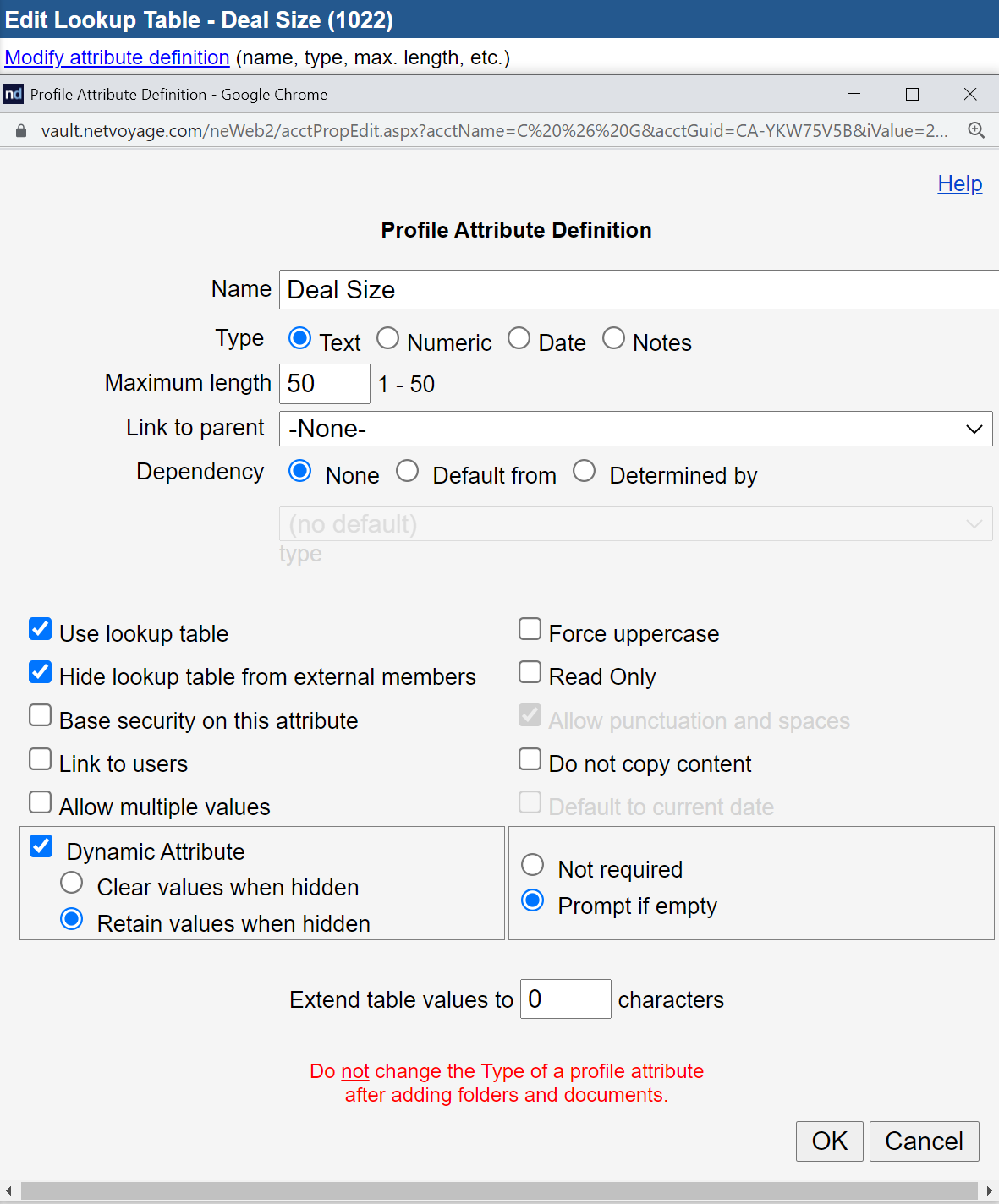The width and height of the screenshot is (999, 1204).
Task: Enable Base security on this attribute
Action: pos(40,714)
